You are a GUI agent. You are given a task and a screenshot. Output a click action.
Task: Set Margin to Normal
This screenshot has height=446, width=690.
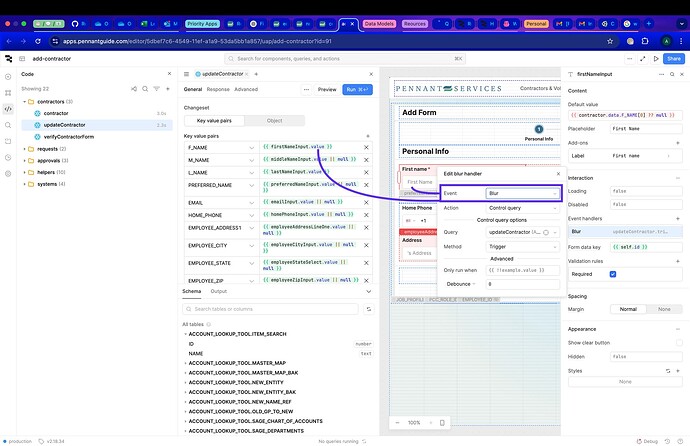(x=628, y=309)
